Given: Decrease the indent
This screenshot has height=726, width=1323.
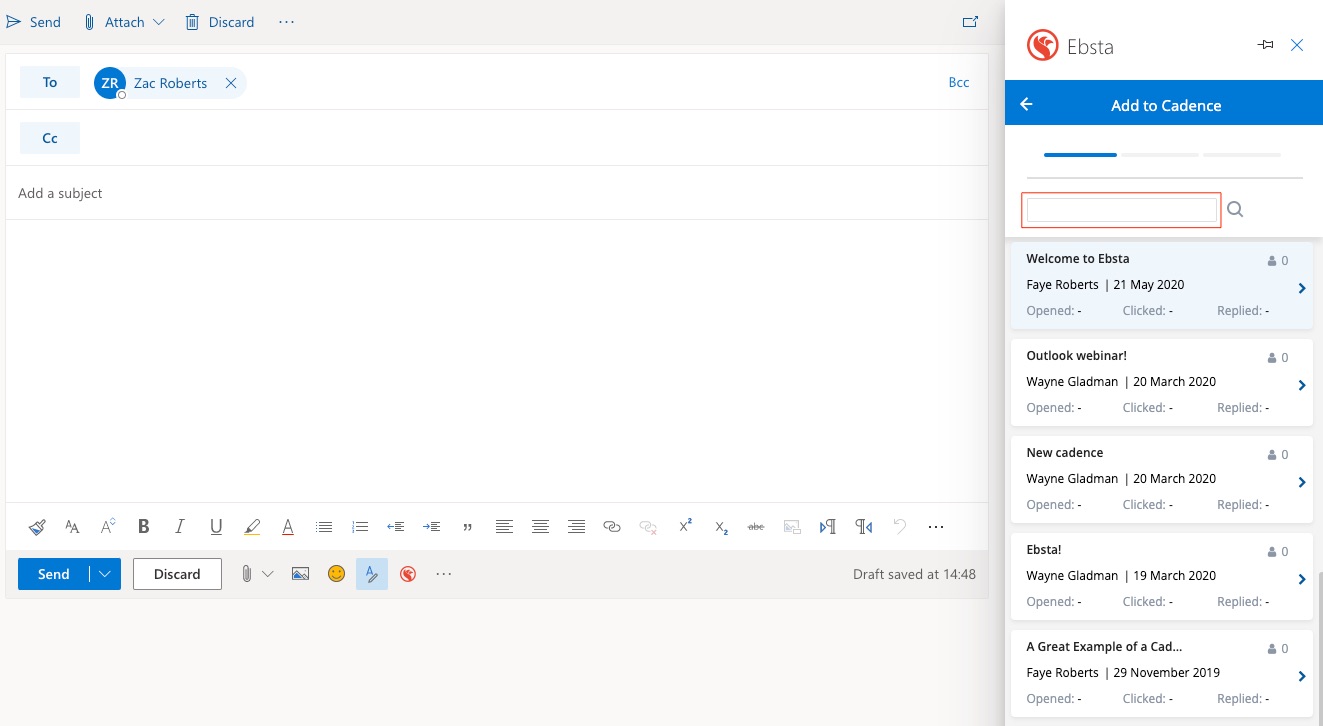Looking at the screenshot, I should (396, 526).
